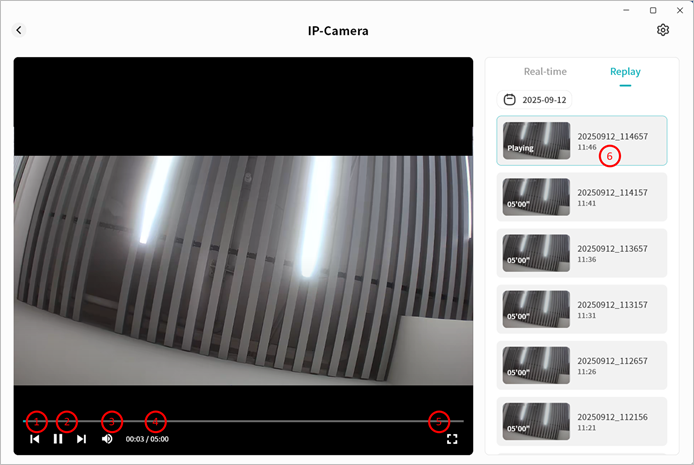Pause the playing video

coord(58,438)
